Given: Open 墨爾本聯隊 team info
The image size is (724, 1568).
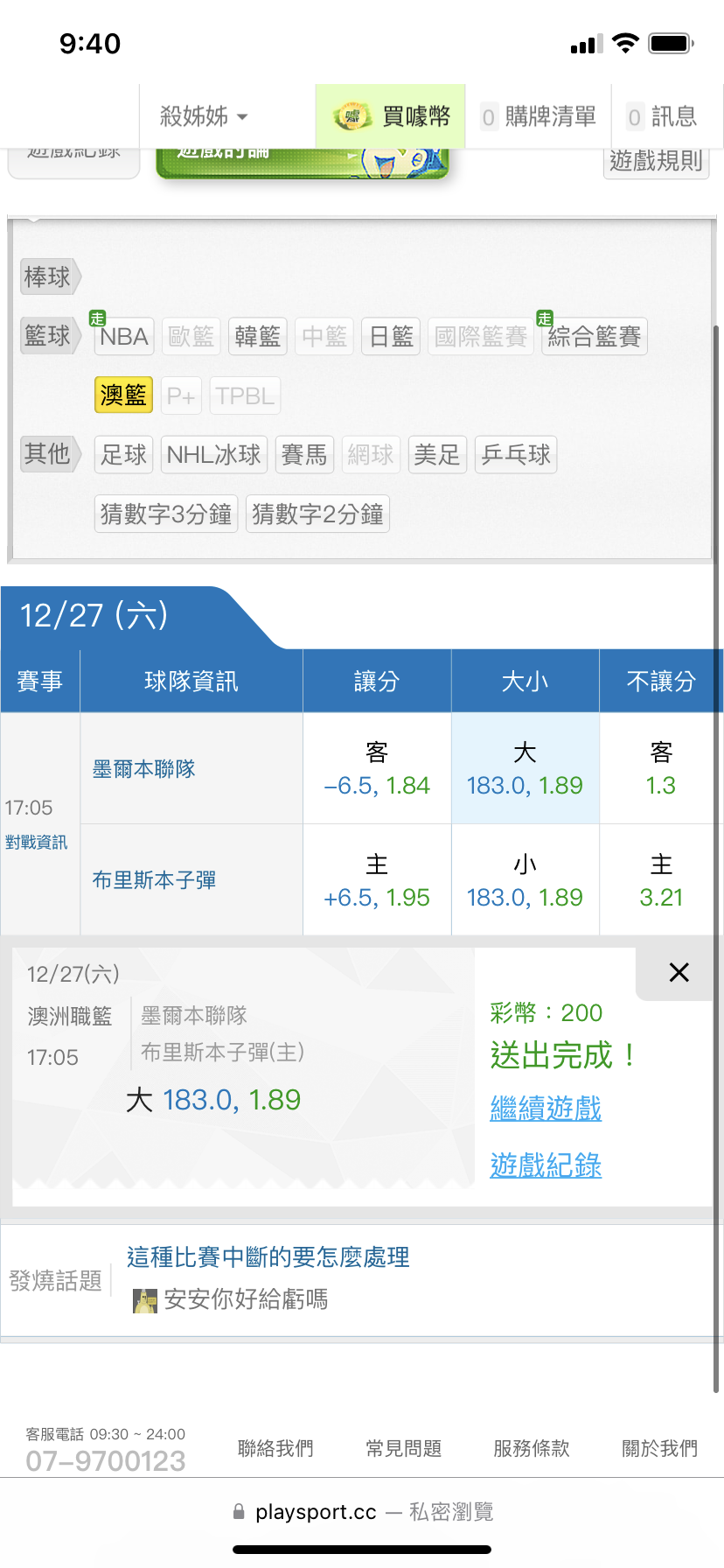Looking at the screenshot, I should (x=144, y=769).
